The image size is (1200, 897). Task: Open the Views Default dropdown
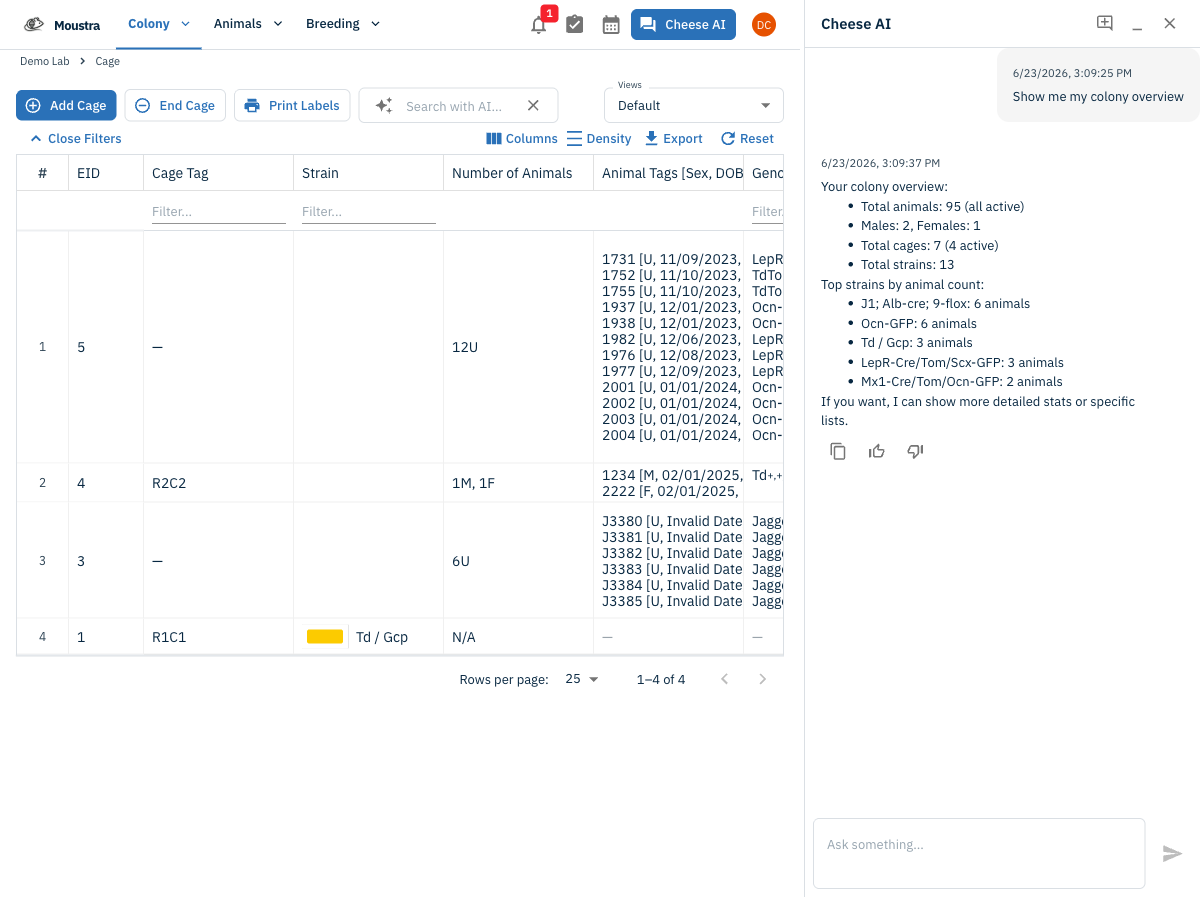pos(694,105)
